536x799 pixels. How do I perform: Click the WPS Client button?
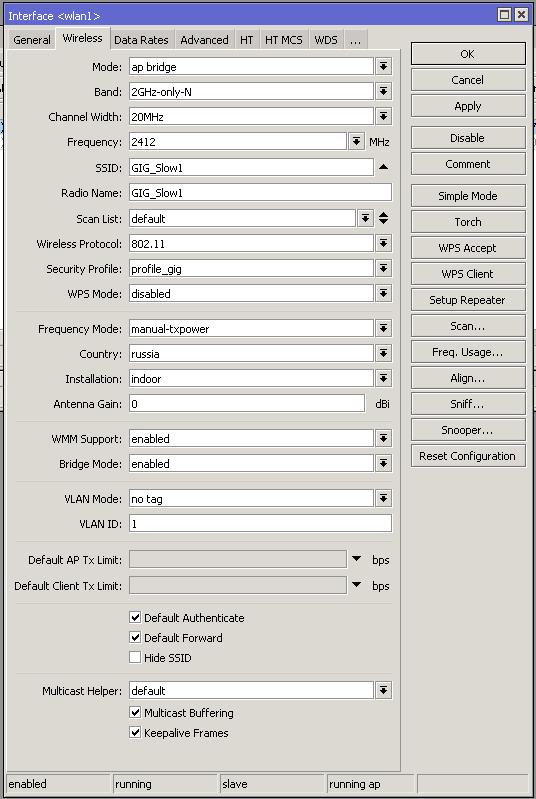tap(468, 274)
